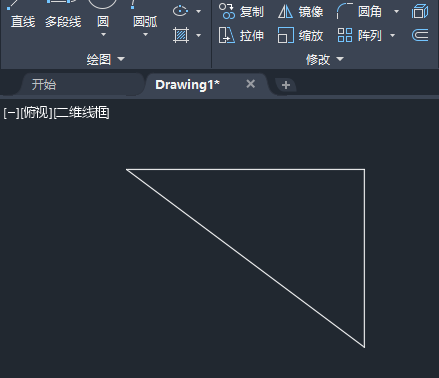
Task: Click the 镜像 (Mirror) tool
Action: pos(300,12)
